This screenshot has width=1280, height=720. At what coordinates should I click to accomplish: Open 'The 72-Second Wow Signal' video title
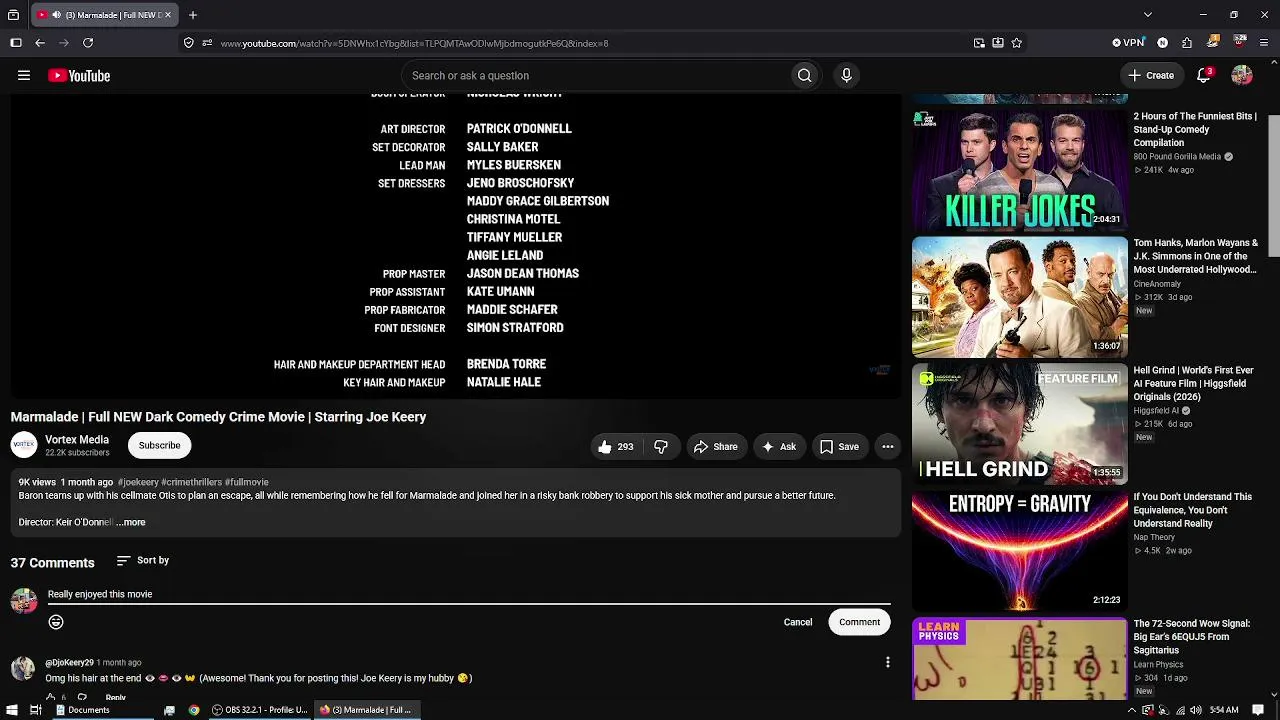pyautogui.click(x=1192, y=637)
